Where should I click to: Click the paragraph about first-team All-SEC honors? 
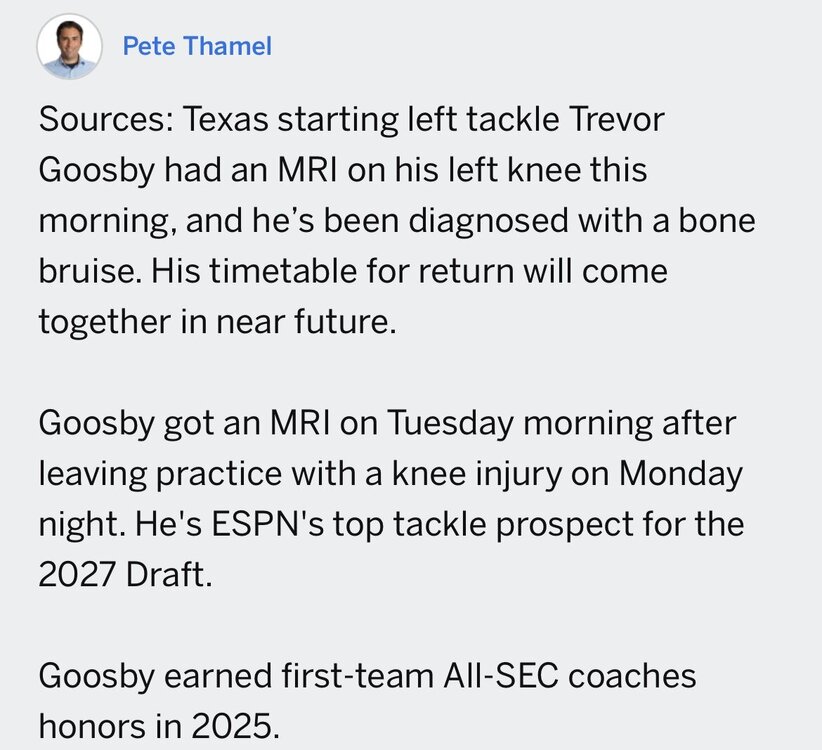pyautogui.click(x=367, y=701)
